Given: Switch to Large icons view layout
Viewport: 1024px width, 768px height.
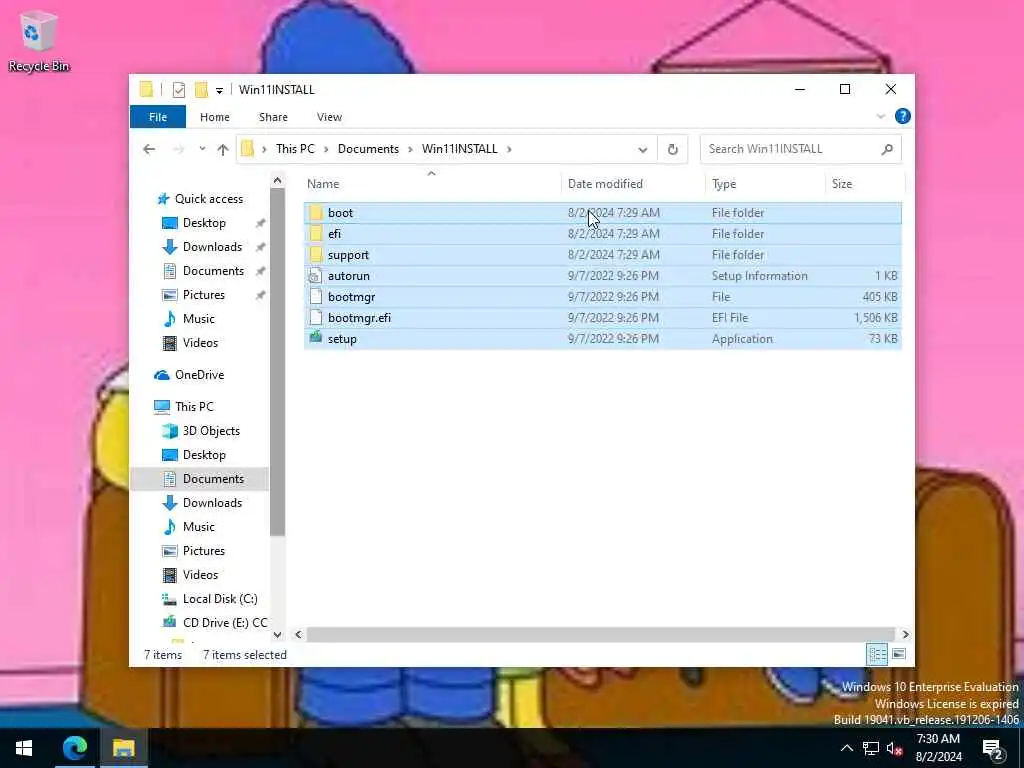Looking at the screenshot, I should [x=899, y=654].
